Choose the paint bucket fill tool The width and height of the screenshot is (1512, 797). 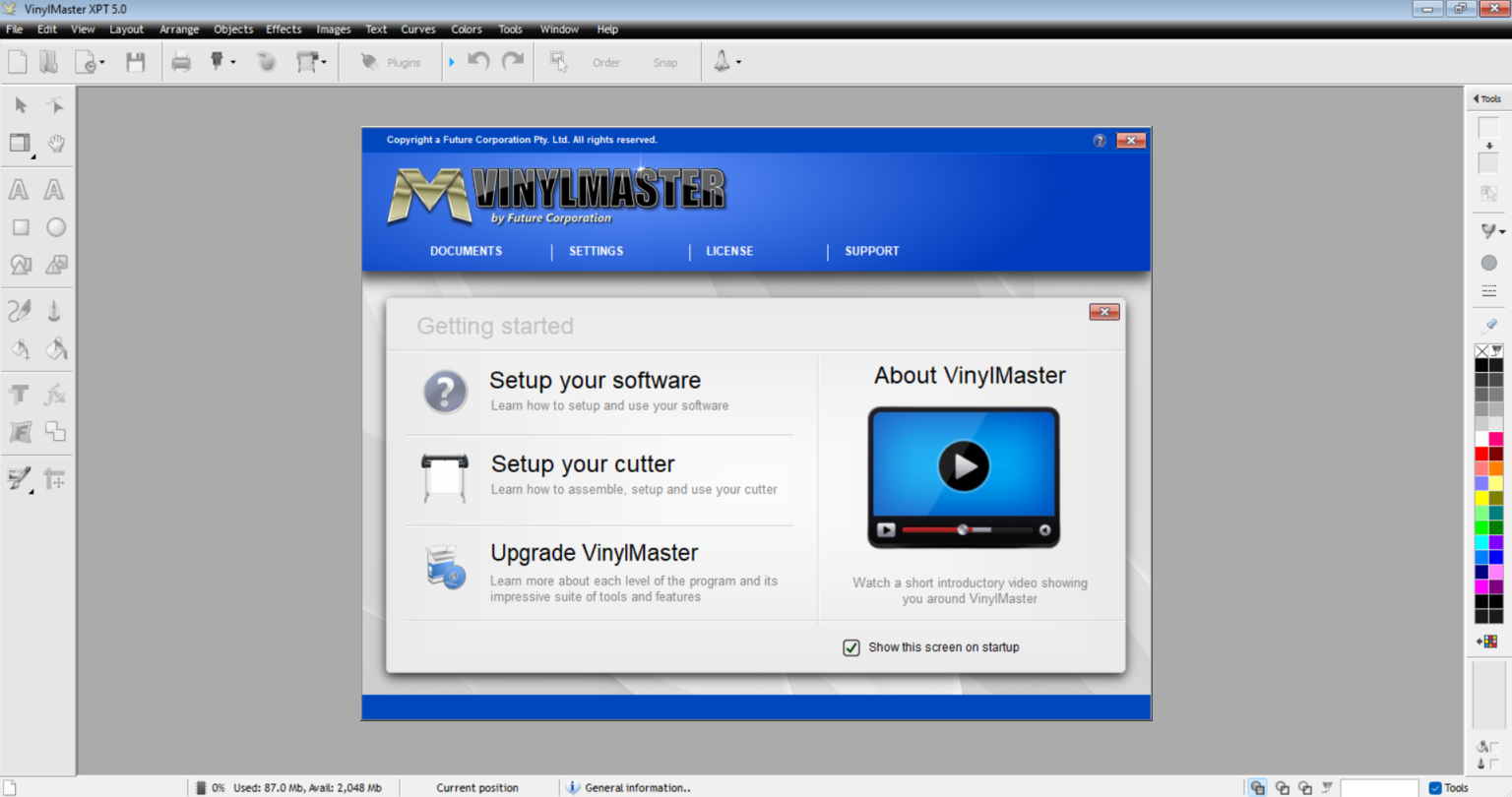tap(20, 348)
